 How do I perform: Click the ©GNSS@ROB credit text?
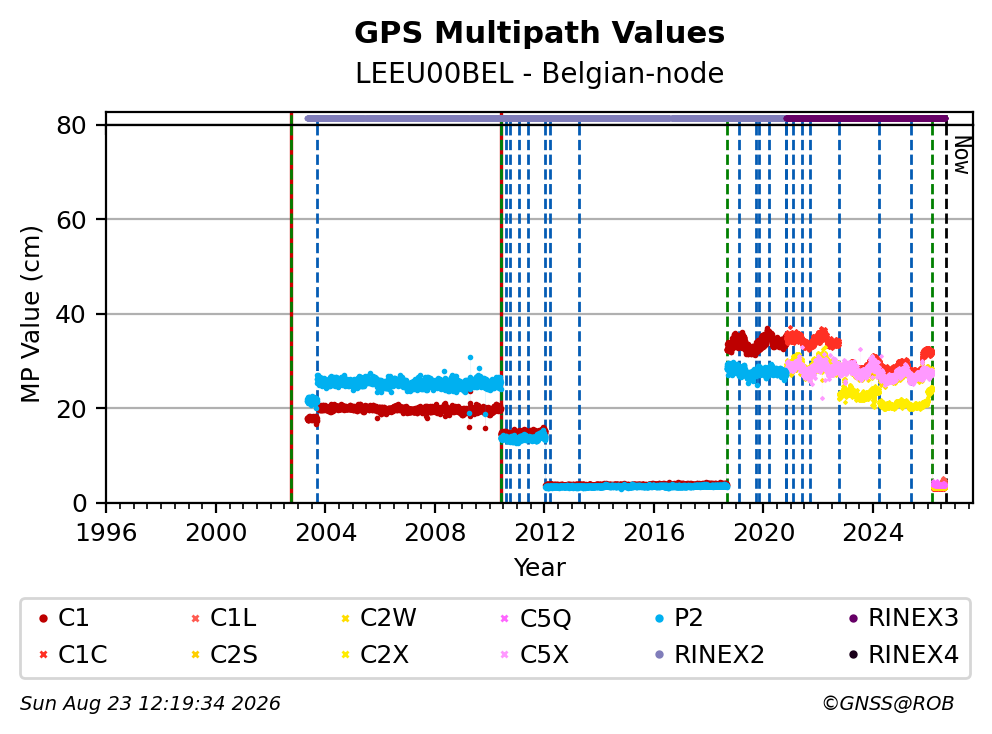tap(888, 703)
